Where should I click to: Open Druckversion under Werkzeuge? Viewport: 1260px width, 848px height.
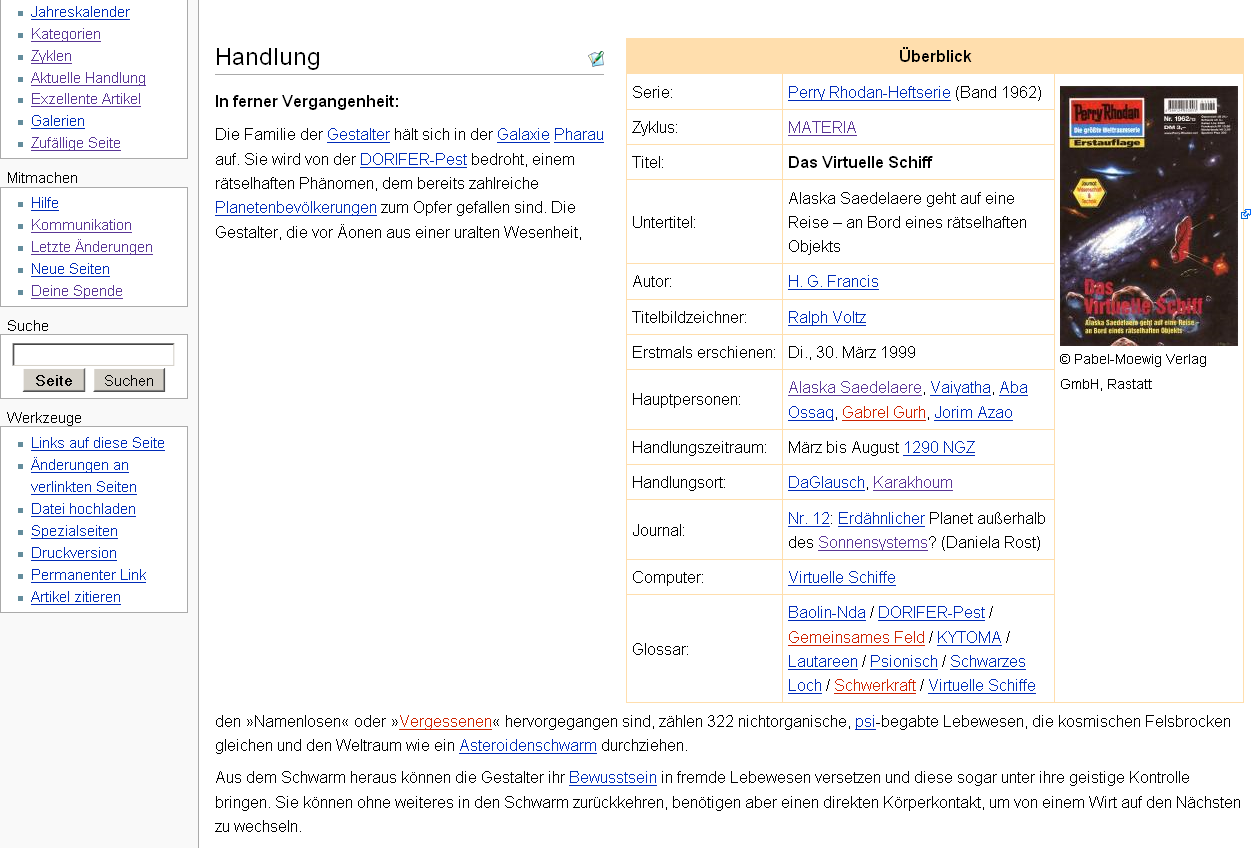pos(73,553)
